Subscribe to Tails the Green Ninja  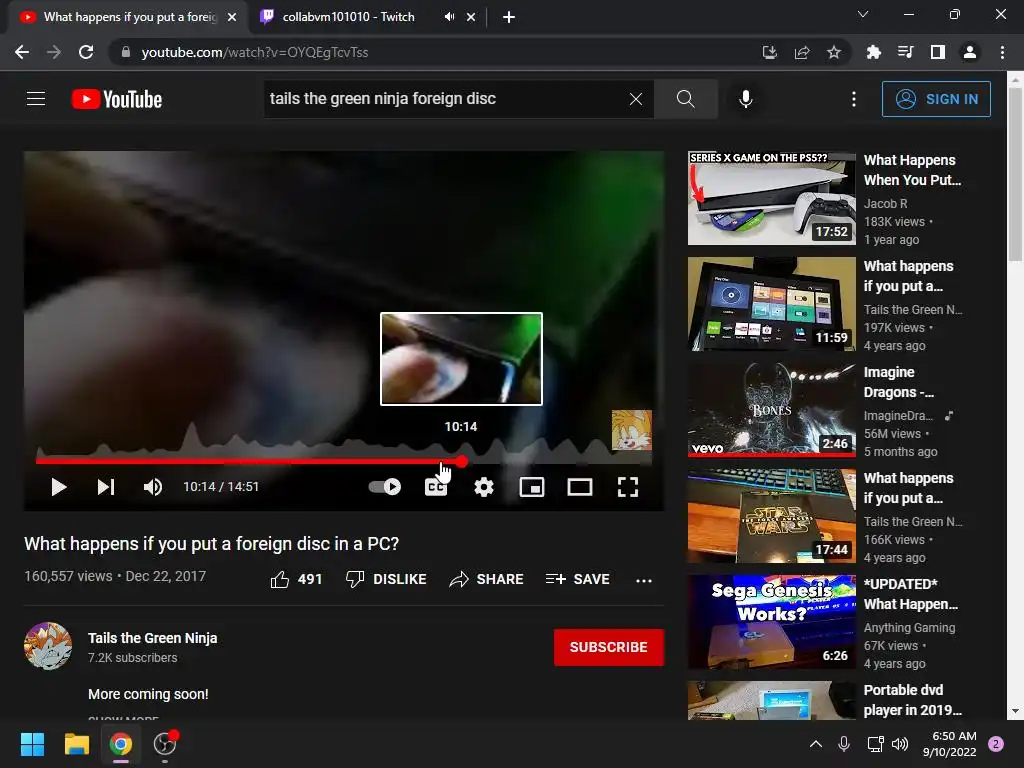pos(609,647)
